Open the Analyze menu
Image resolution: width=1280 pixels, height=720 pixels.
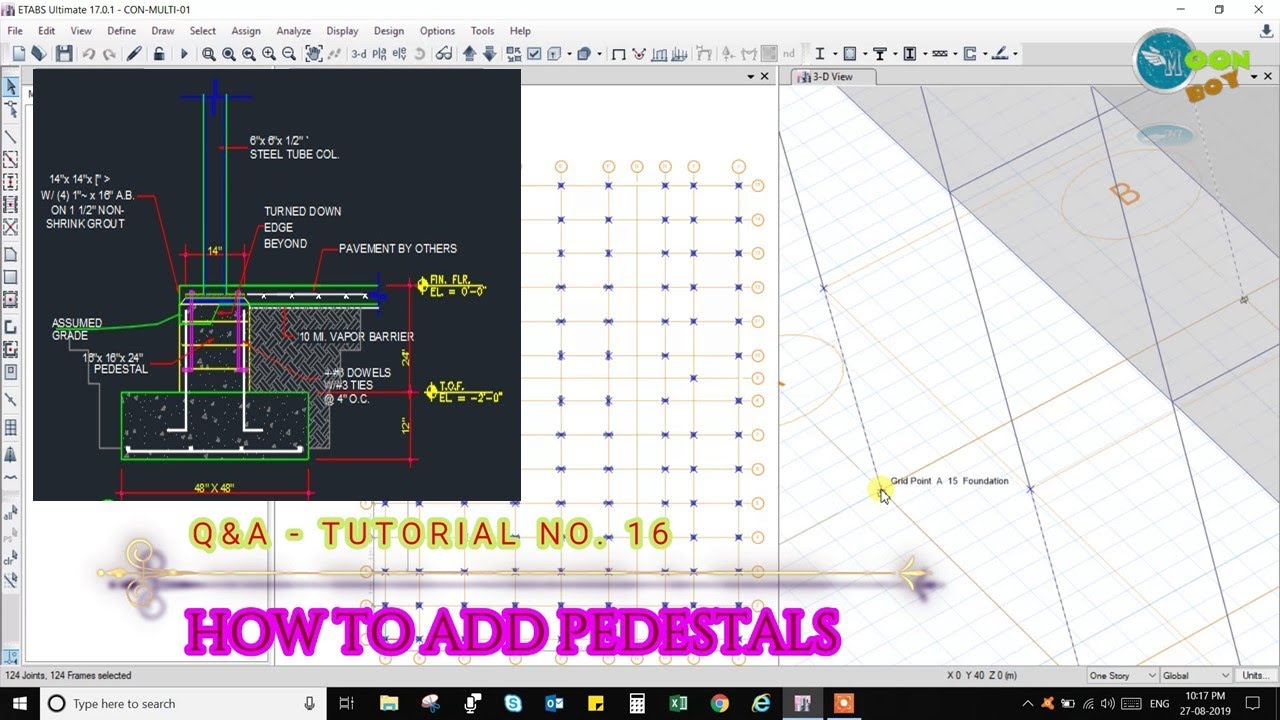point(293,31)
